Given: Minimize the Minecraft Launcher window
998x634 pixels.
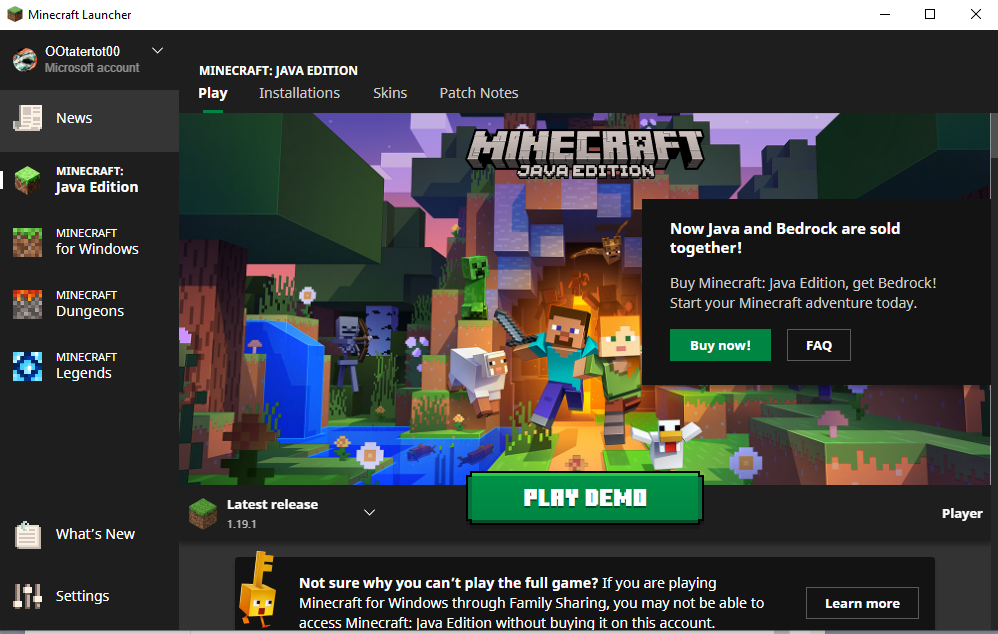Looking at the screenshot, I should pos(884,14).
